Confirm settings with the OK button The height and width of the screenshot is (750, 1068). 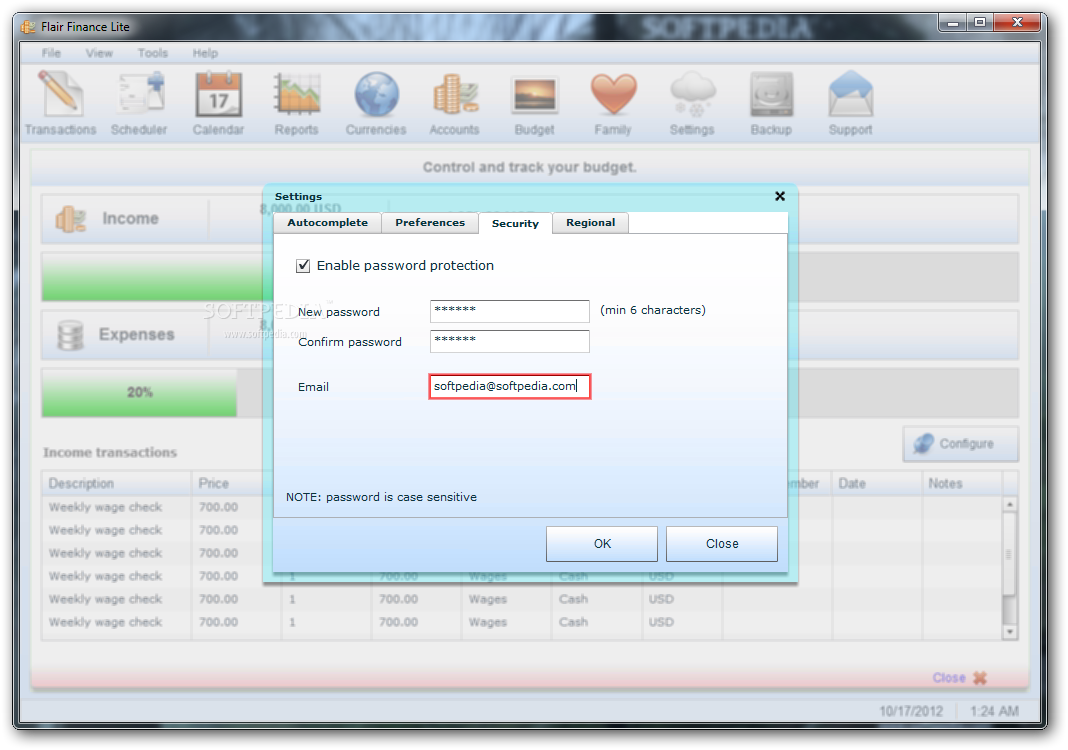pos(602,544)
